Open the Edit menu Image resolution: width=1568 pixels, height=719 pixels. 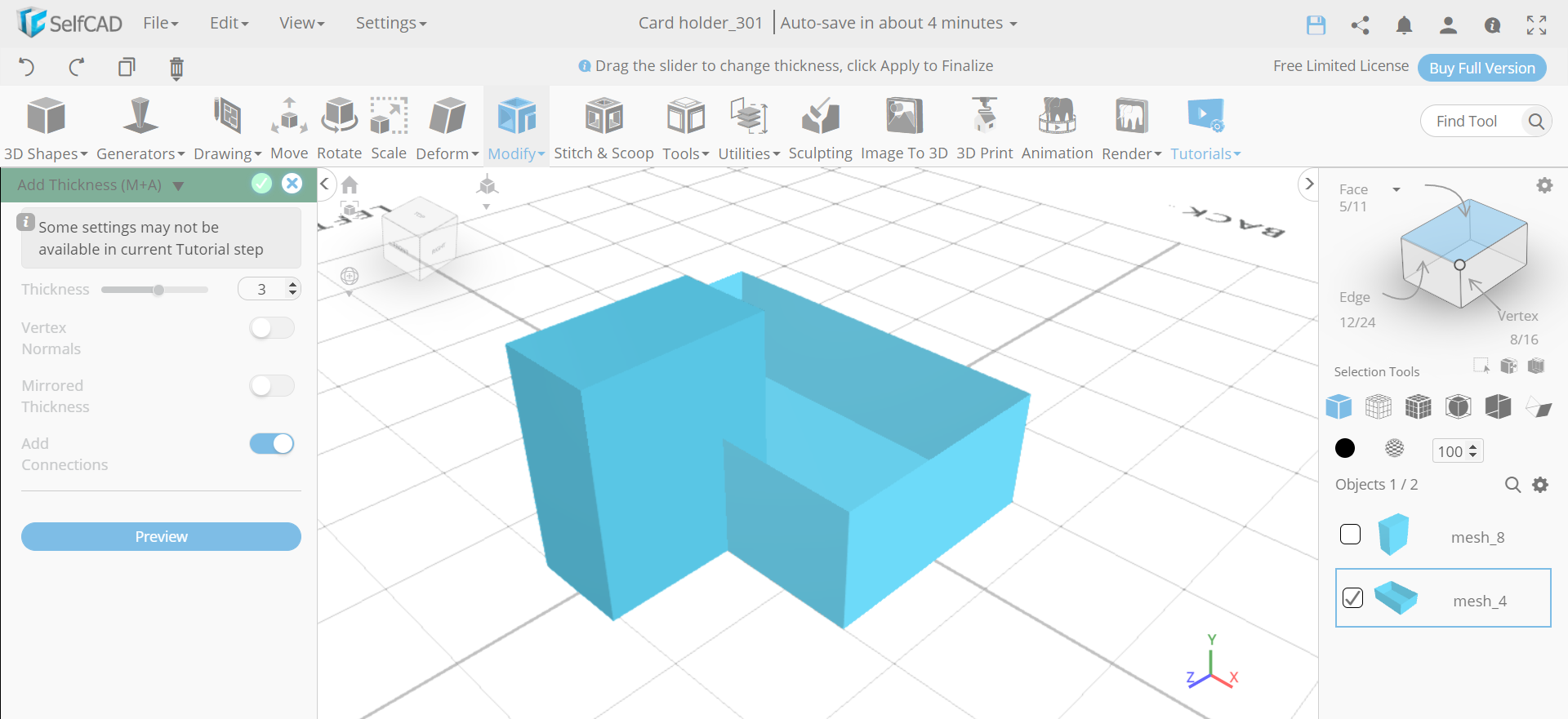229,23
